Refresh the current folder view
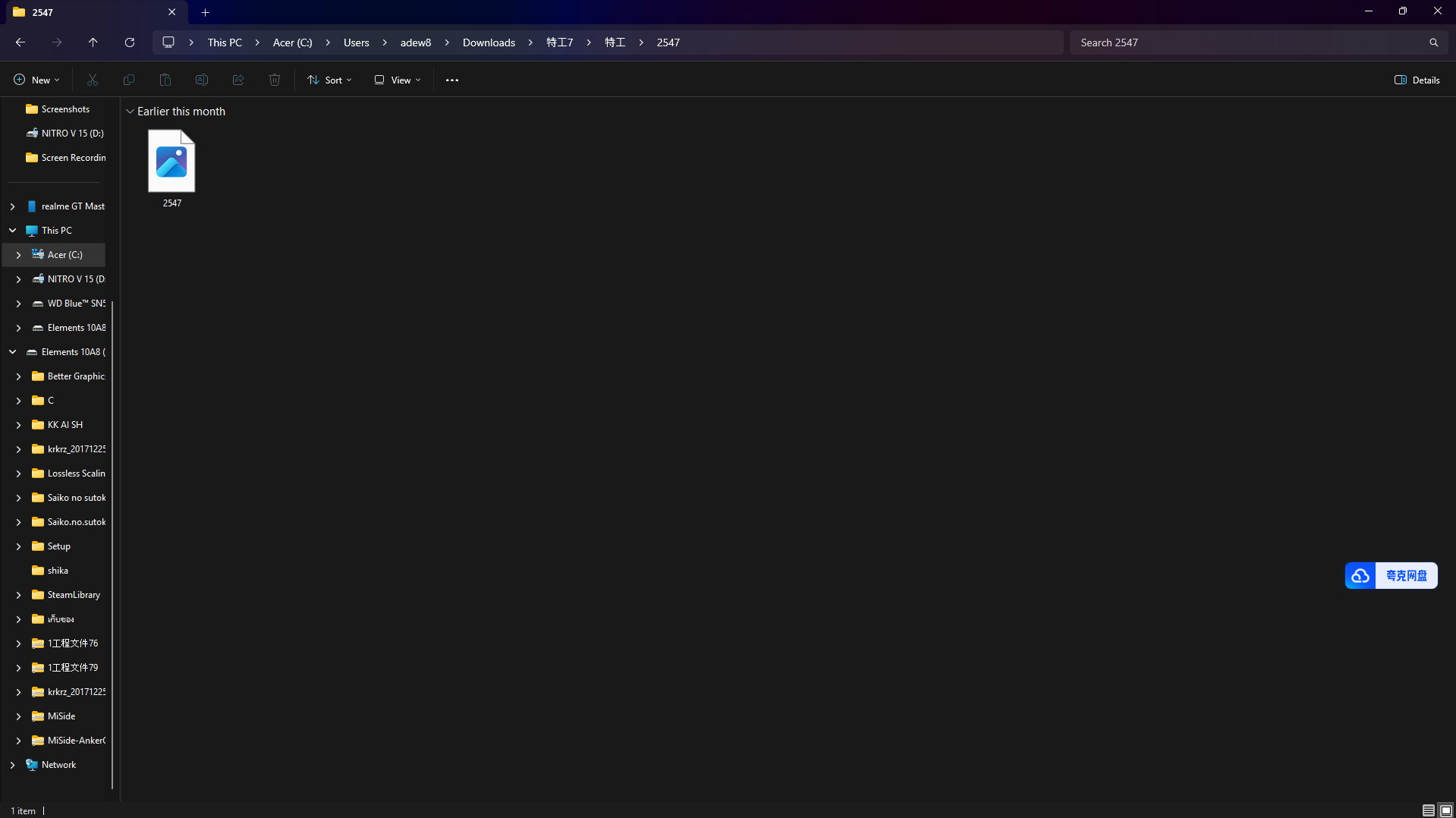Viewport: 1456px width, 818px height. tap(130, 42)
